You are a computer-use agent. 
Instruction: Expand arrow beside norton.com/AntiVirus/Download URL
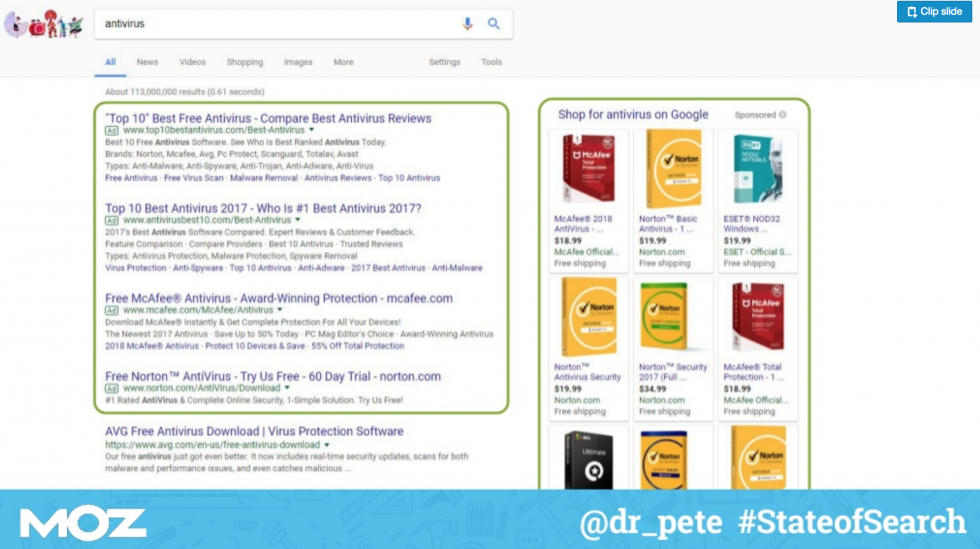coord(287,388)
